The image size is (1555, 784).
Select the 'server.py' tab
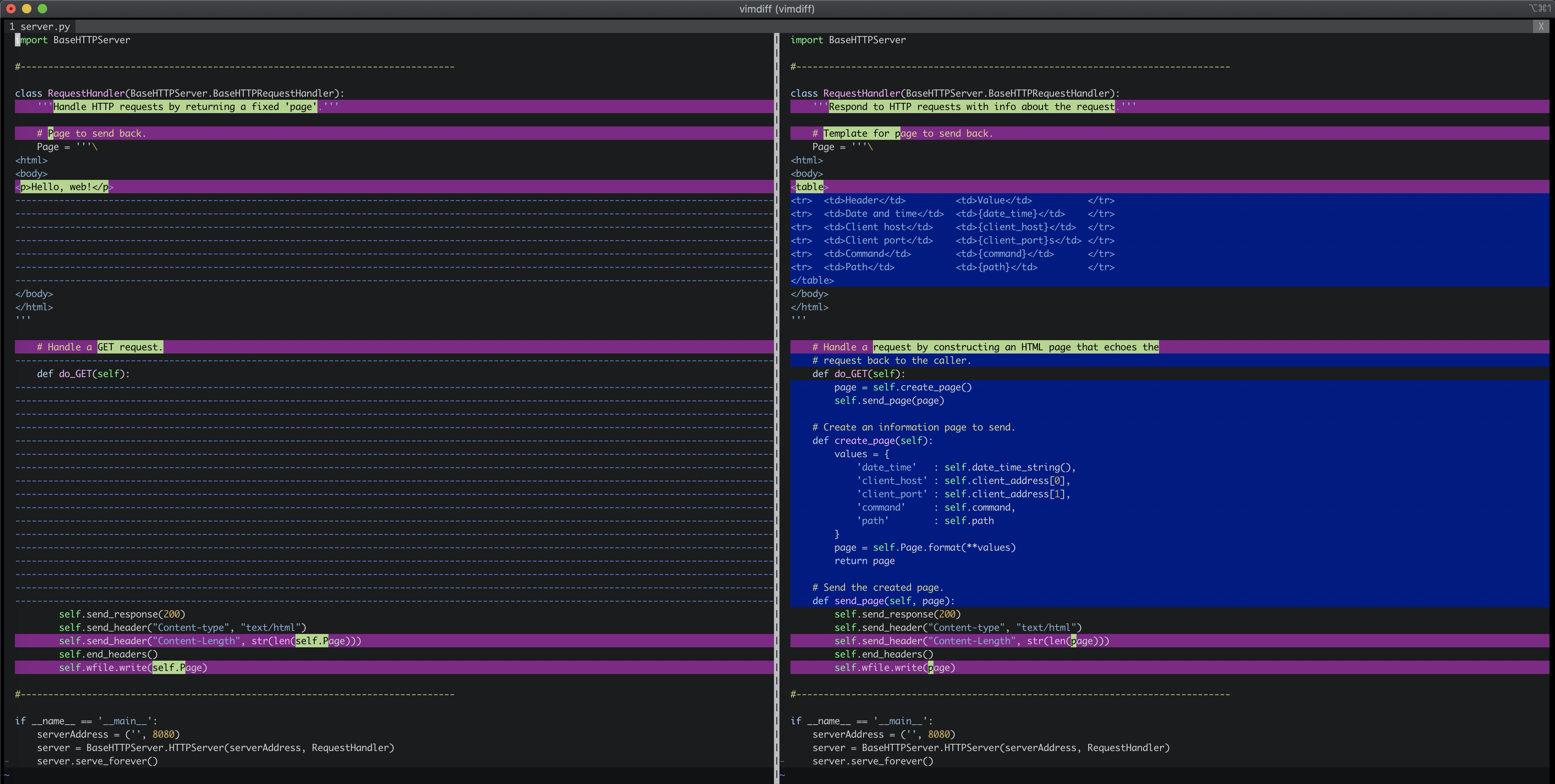pyautogui.click(x=40, y=27)
